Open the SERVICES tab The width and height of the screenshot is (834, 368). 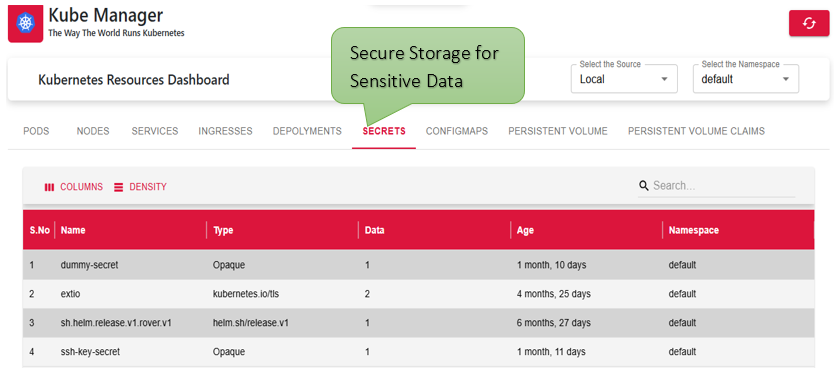pyautogui.click(x=155, y=131)
